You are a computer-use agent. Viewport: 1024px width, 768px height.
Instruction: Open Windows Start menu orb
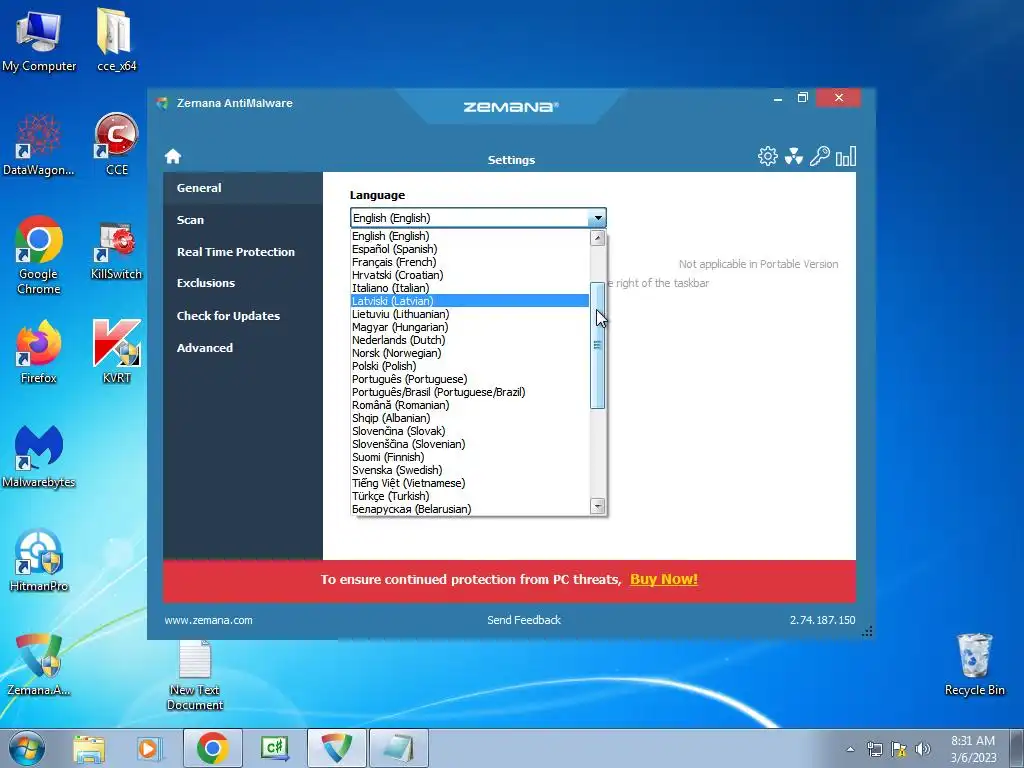coord(27,748)
